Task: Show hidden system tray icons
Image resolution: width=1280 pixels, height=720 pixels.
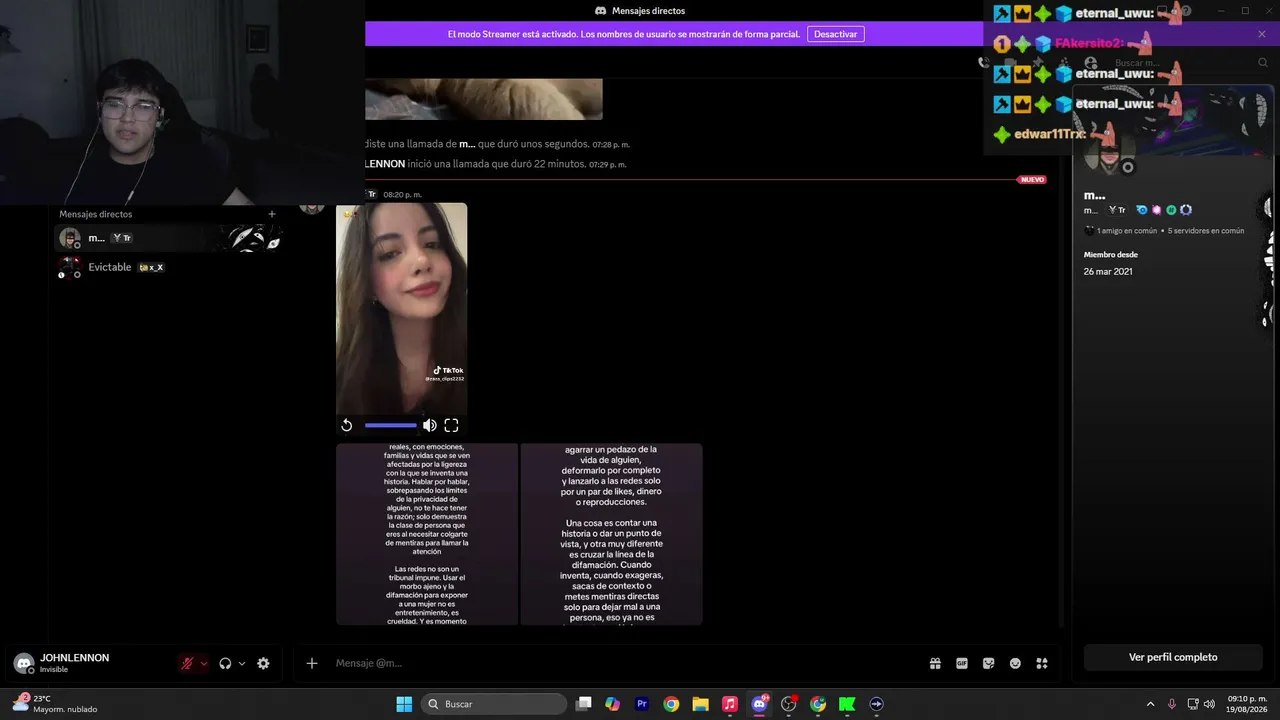Action: 1150,704
